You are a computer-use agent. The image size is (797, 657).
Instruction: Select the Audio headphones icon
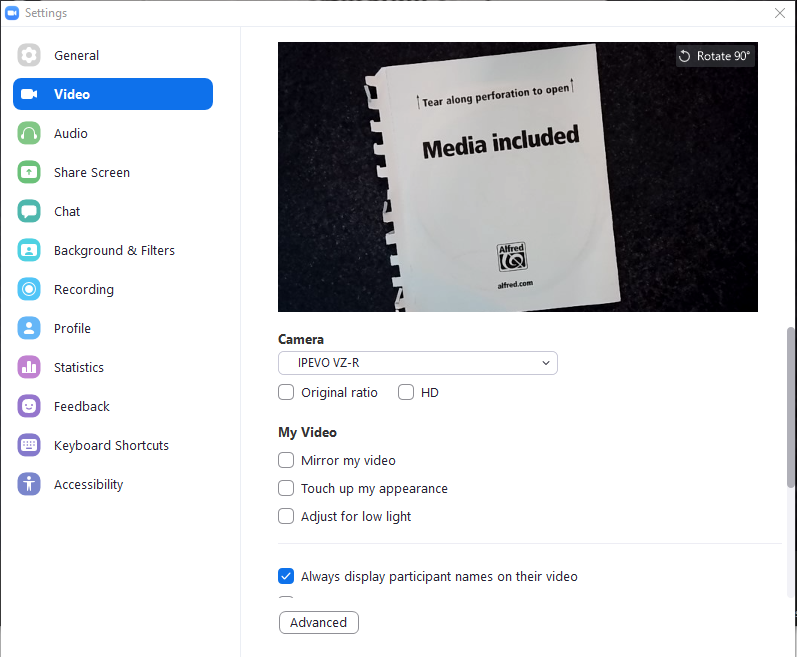tap(29, 134)
